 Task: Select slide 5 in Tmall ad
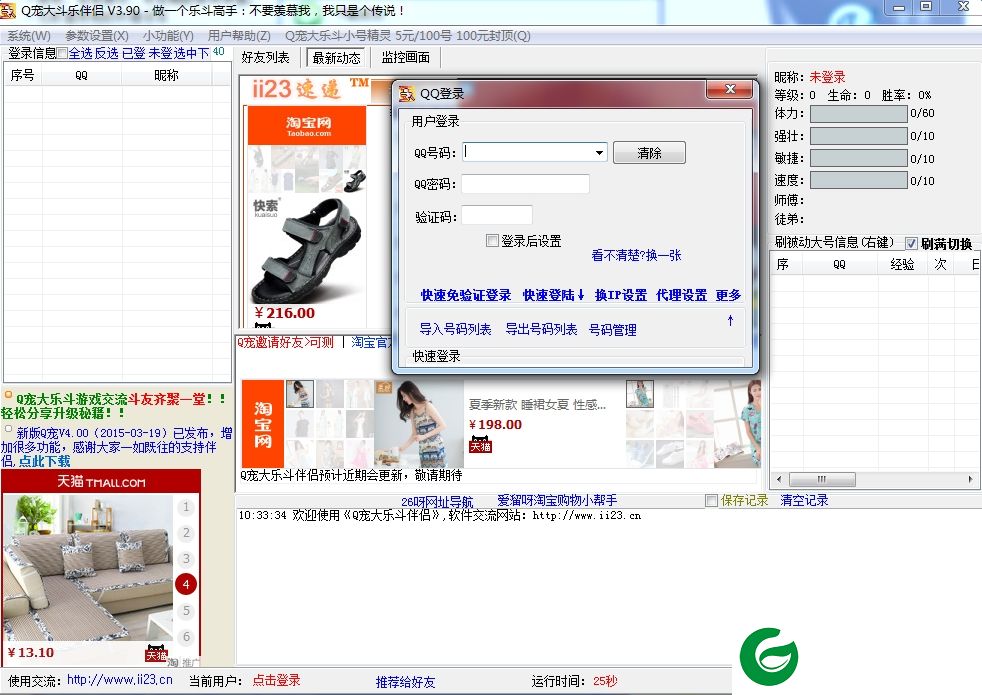186,610
